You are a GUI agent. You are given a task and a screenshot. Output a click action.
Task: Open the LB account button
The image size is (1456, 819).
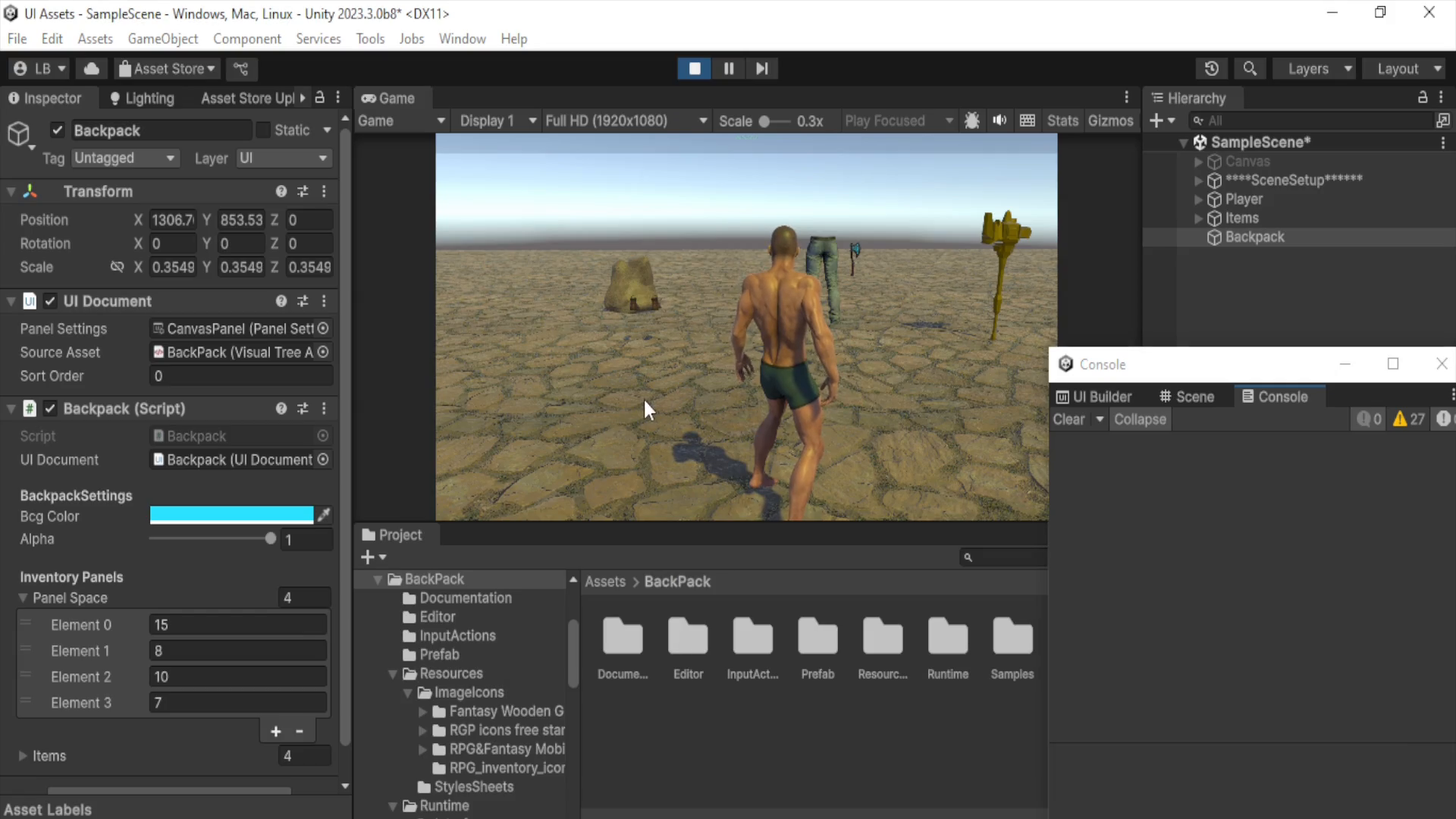coord(40,69)
